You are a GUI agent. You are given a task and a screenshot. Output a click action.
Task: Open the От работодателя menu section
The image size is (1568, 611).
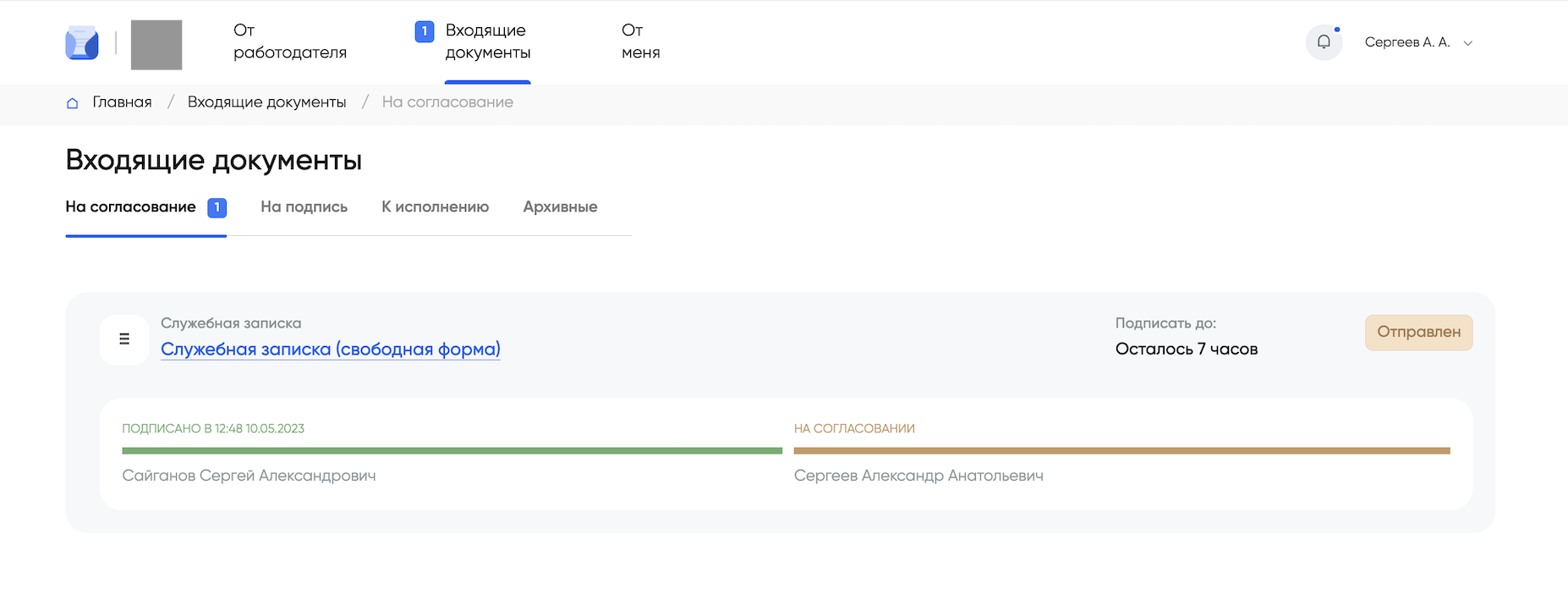point(289,41)
